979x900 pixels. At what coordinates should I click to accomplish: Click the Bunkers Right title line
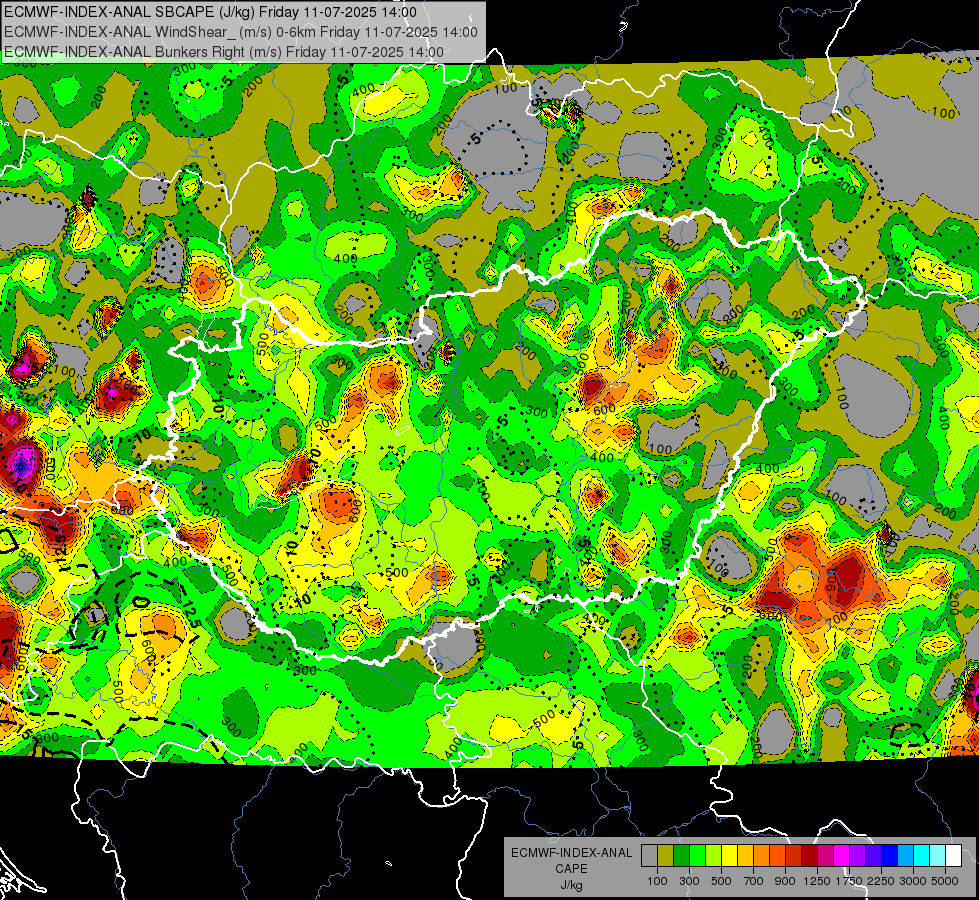tap(224, 52)
